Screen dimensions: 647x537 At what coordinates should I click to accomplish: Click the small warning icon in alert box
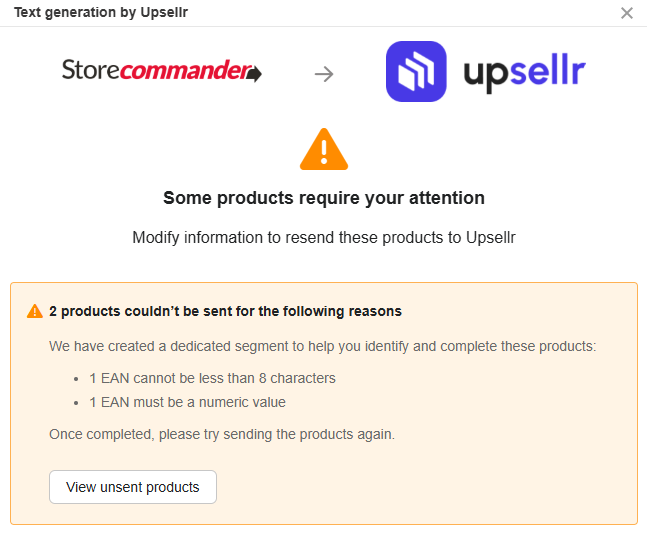(35, 311)
